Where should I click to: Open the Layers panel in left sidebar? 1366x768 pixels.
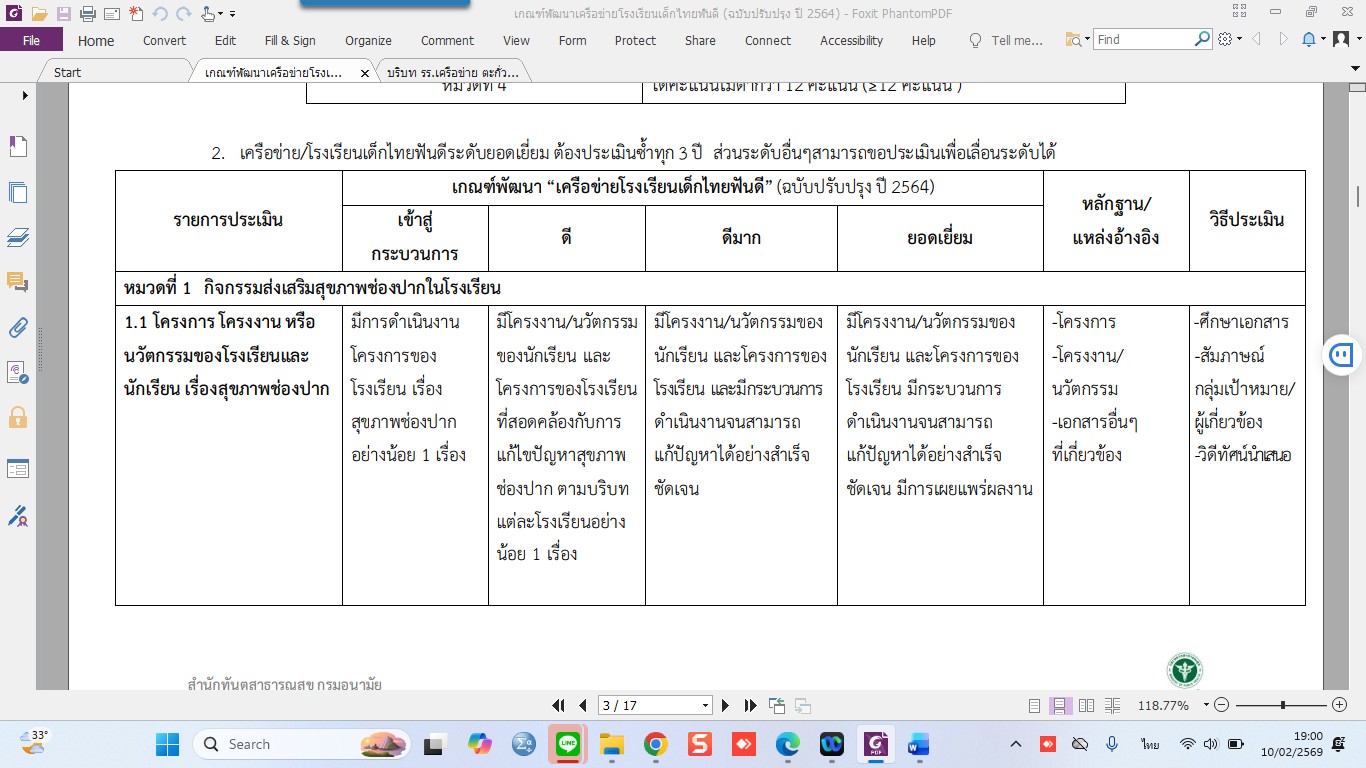pos(18,237)
